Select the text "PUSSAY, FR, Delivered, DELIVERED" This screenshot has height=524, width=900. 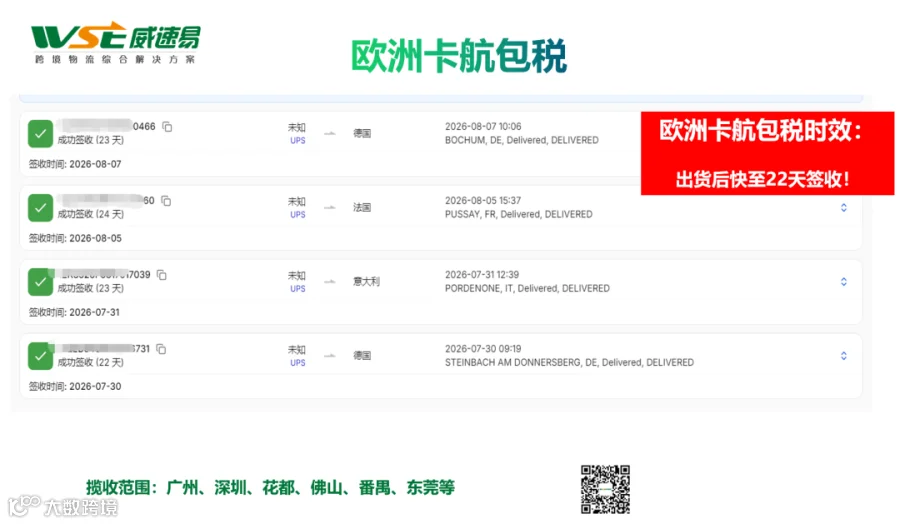coord(519,214)
